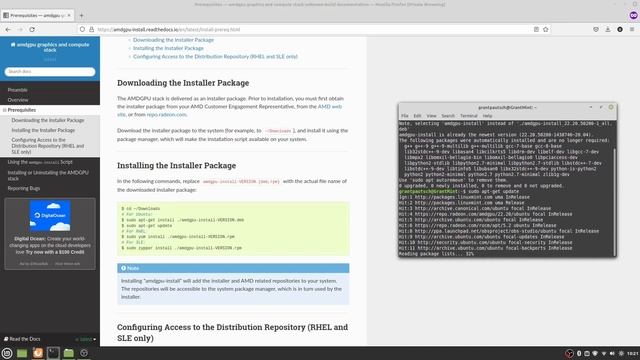Open the Firefox hamburger menu
640x360 pixels.
tap(632, 29)
